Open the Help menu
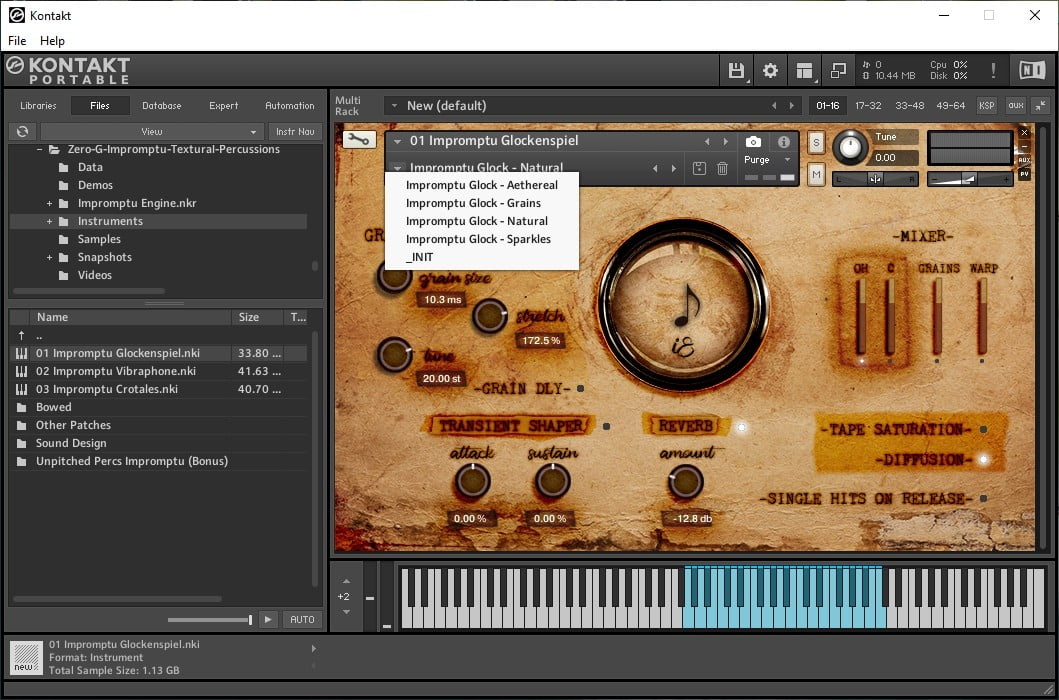The width and height of the screenshot is (1059, 700). [52, 41]
